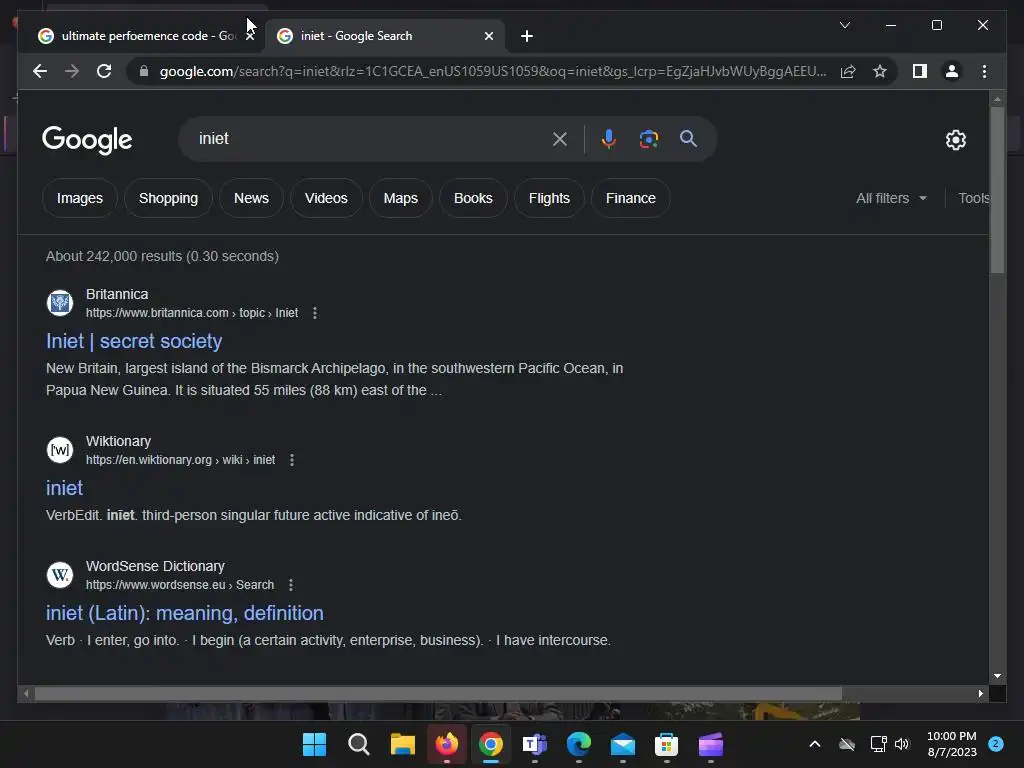
Task: Filter results by Maps
Action: 400,198
